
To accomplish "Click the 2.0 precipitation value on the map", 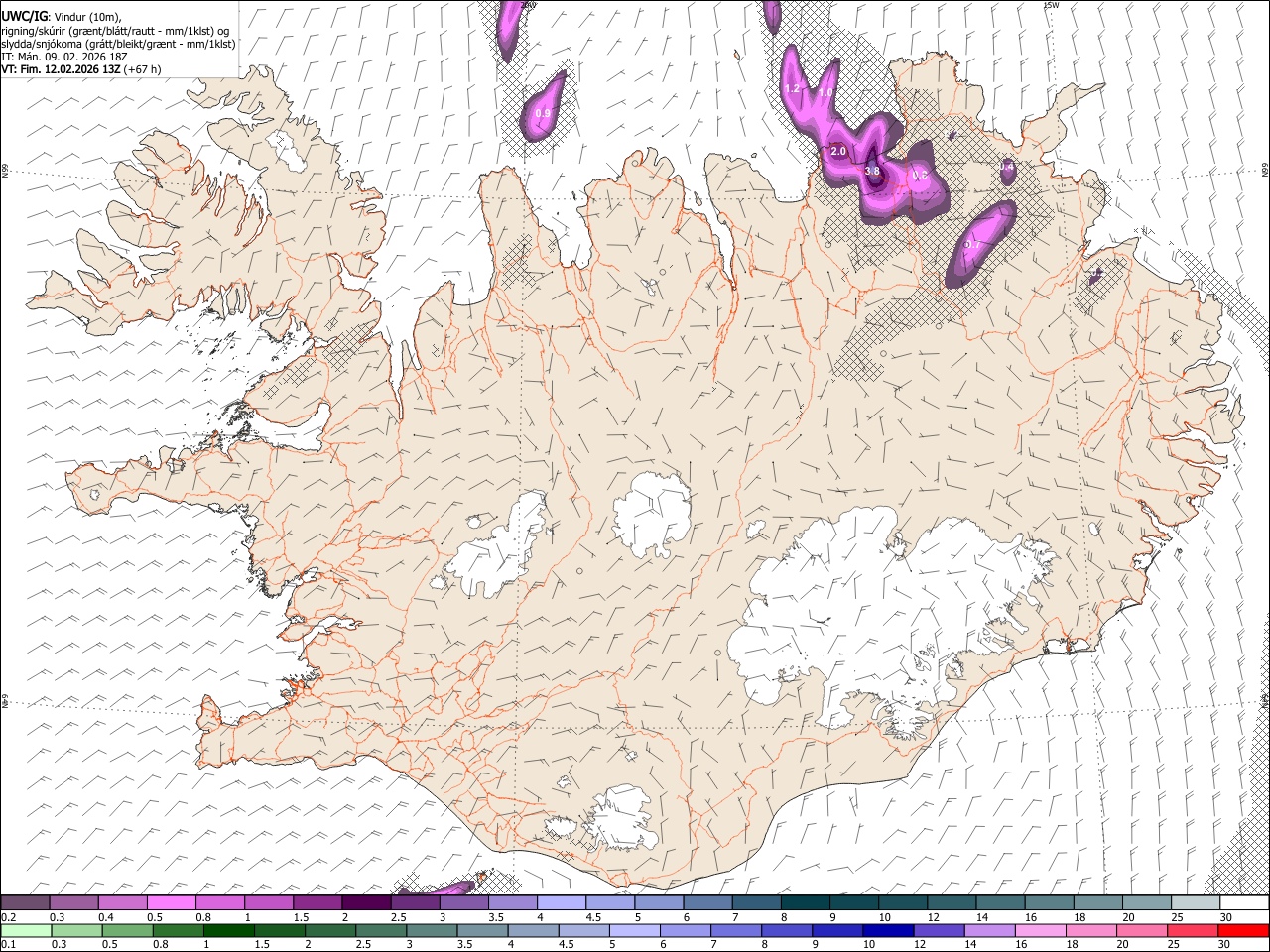I will click(x=838, y=151).
